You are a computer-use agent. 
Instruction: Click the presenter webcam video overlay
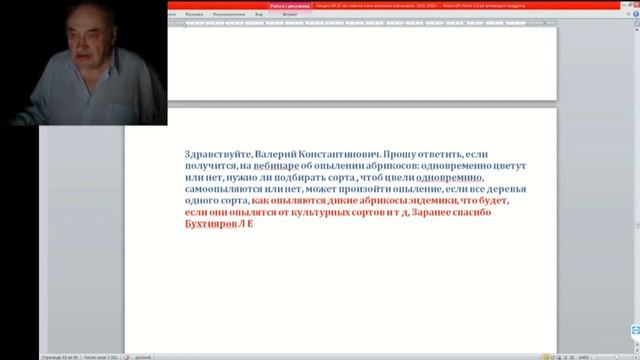tap(84, 62)
